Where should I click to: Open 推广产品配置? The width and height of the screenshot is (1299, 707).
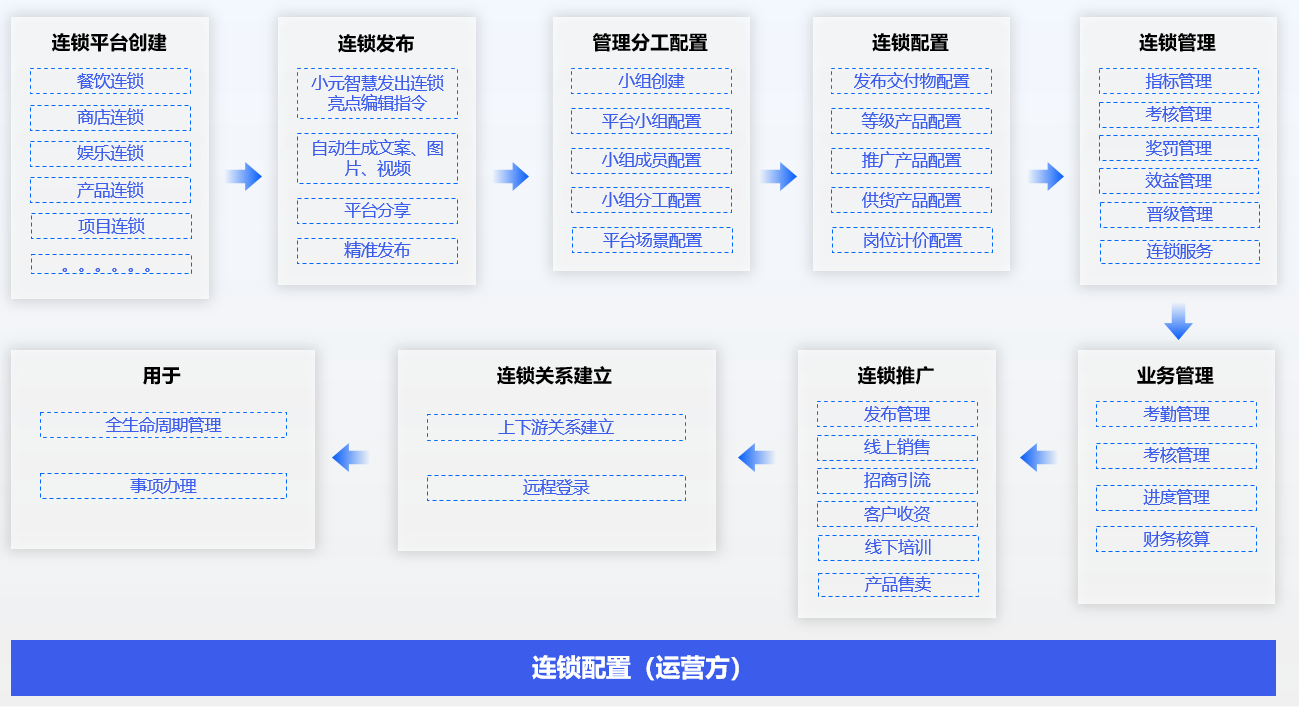pyautogui.click(x=911, y=160)
